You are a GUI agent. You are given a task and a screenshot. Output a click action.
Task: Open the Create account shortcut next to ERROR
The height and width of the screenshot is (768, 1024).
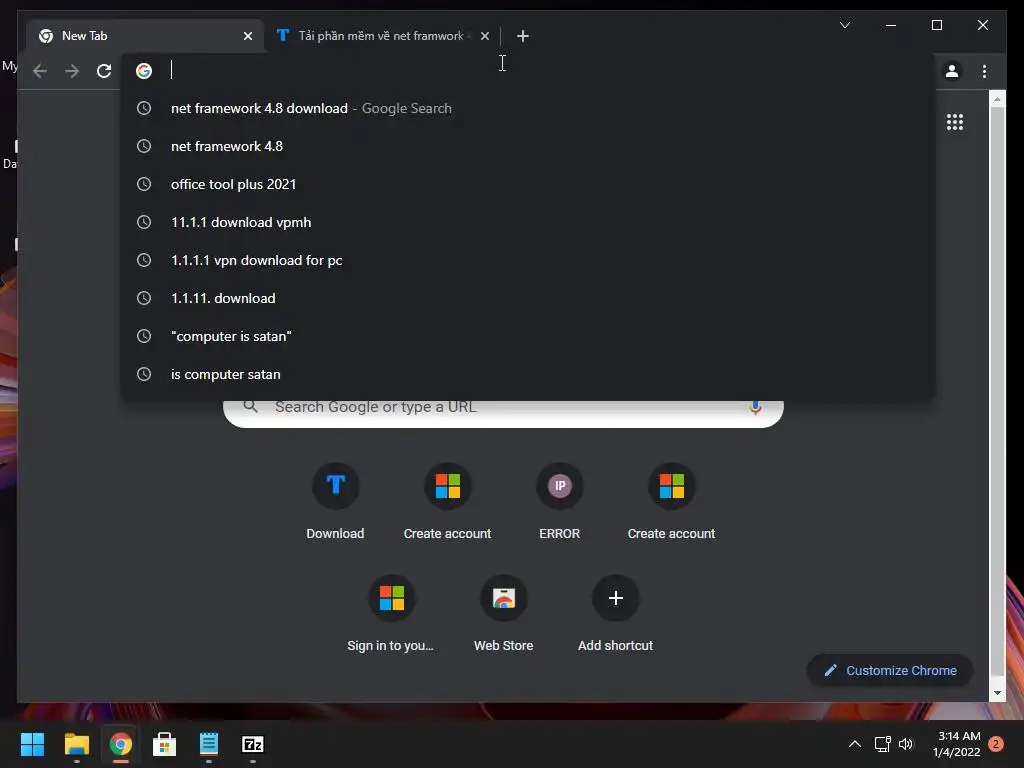[671, 501]
